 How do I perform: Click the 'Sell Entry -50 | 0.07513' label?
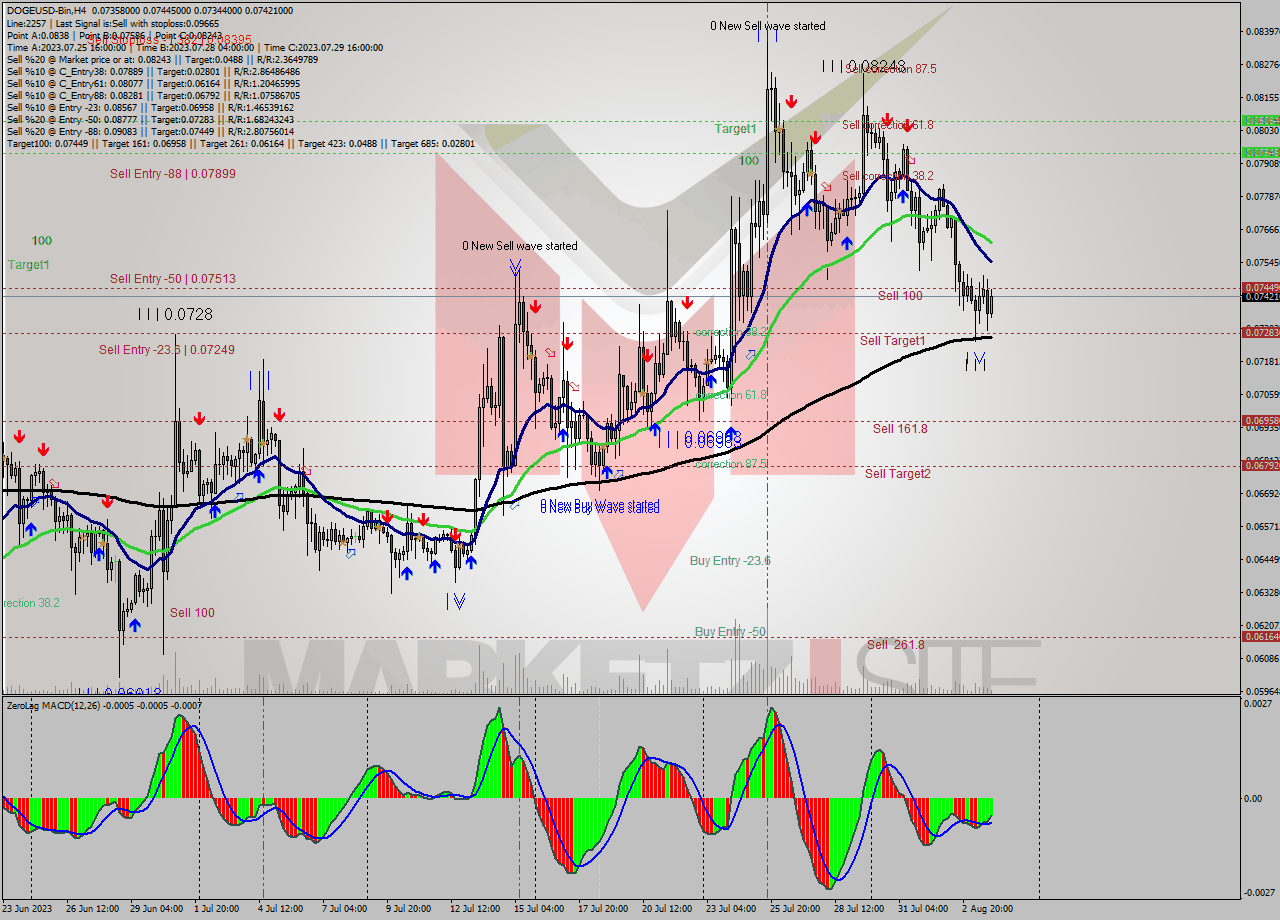click(x=172, y=279)
